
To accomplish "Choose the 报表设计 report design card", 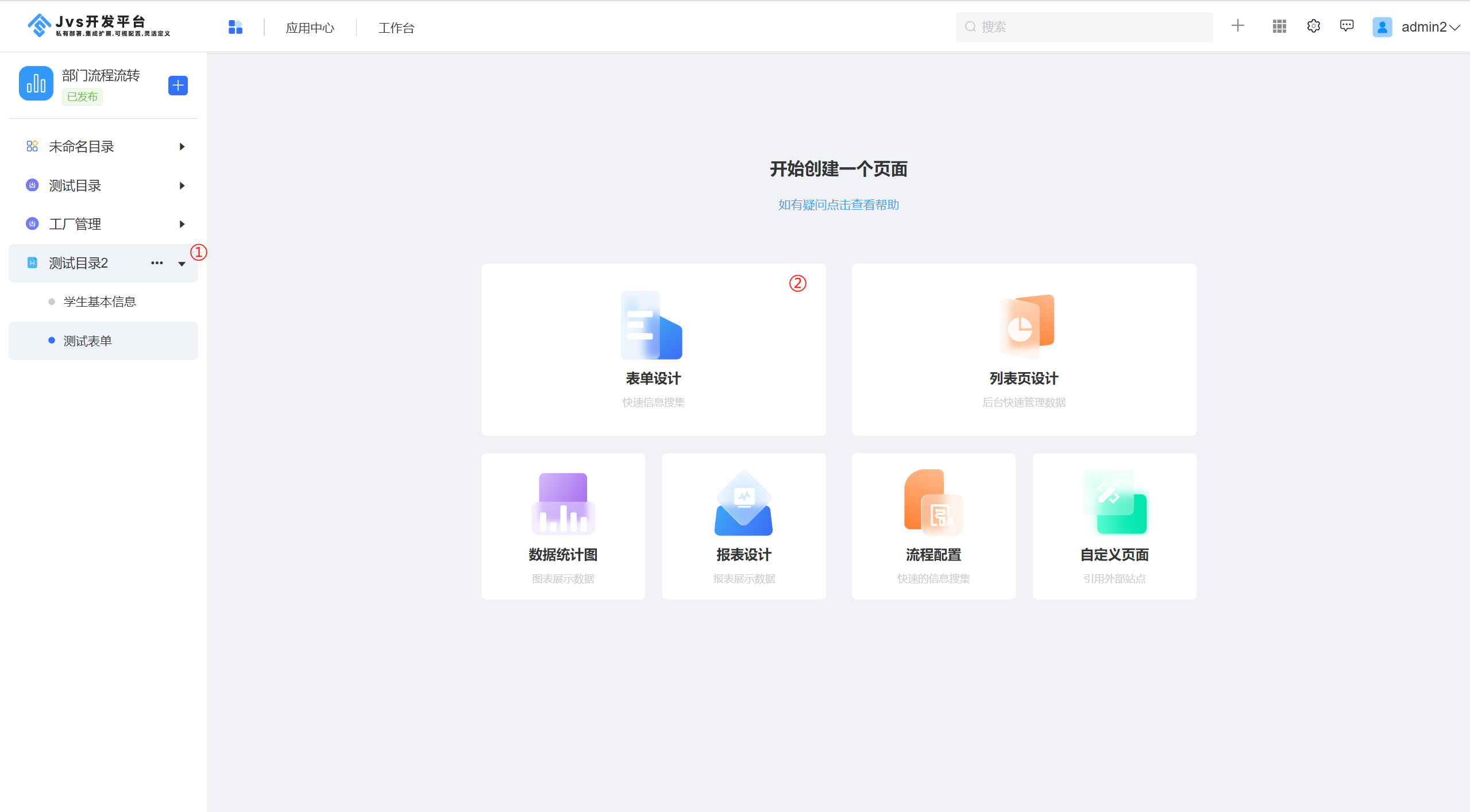I will (x=743, y=525).
